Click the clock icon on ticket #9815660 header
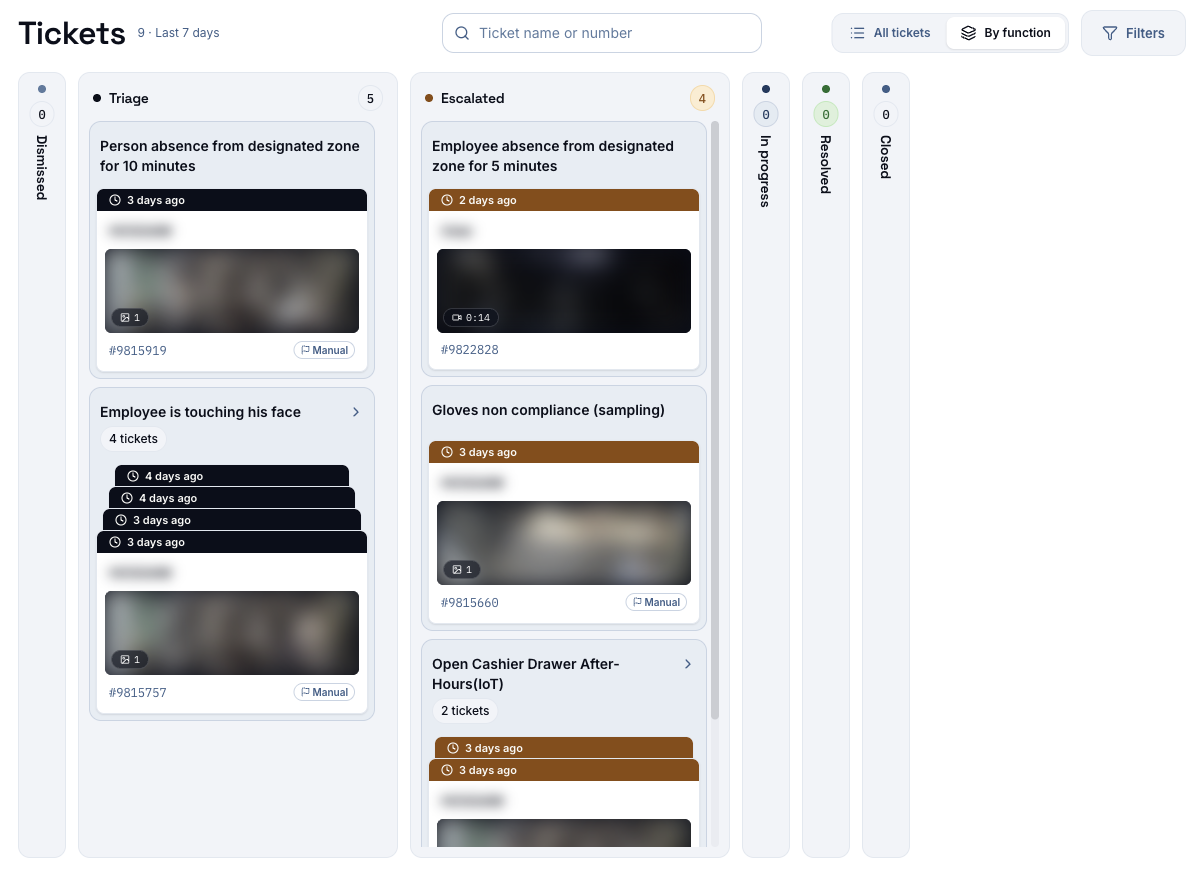 click(447, 453)
